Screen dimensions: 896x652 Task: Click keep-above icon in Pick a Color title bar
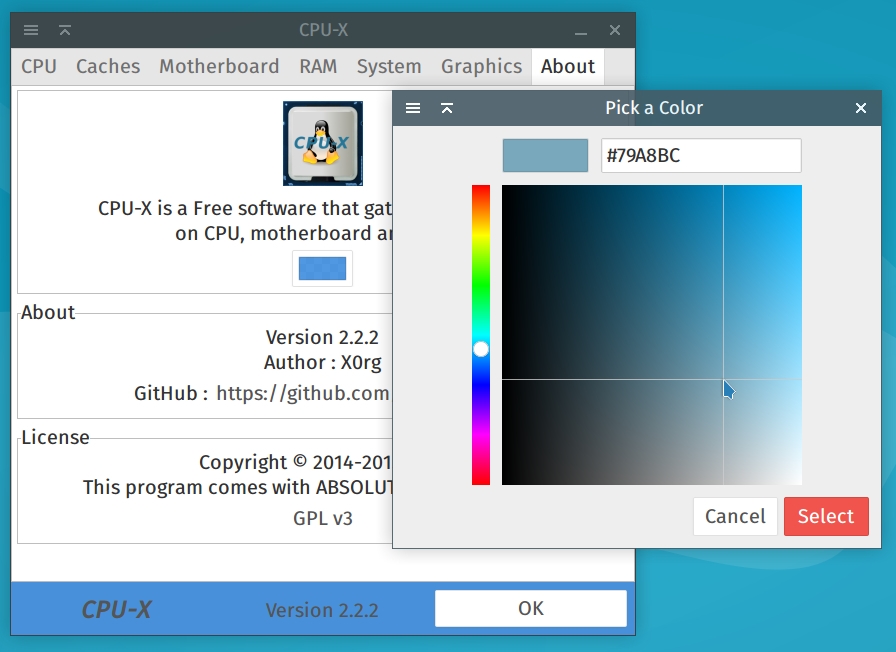447,108
